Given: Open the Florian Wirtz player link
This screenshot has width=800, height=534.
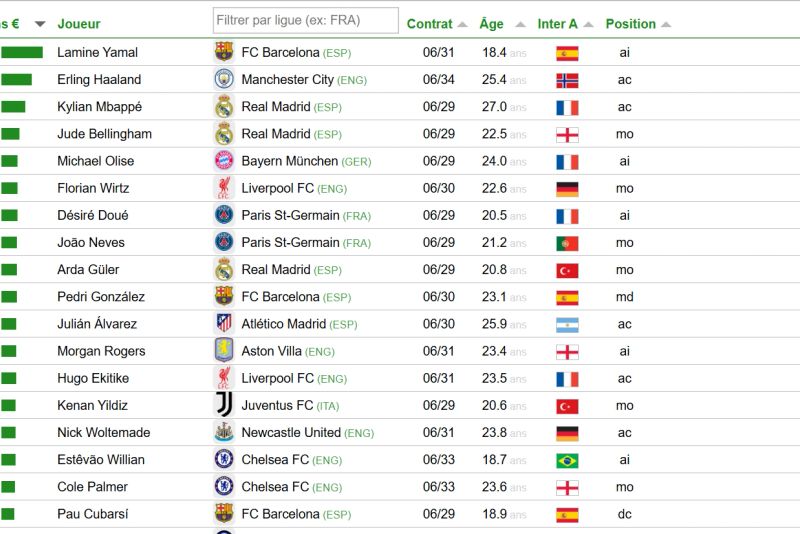Looking at the screenshot, I should [93, 188].
